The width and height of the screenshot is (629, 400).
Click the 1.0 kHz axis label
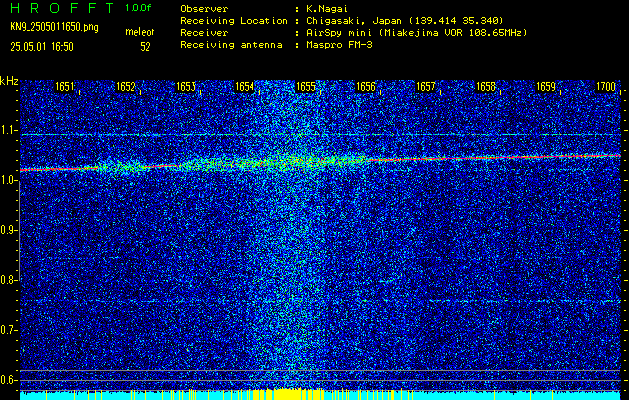[x=8, y=181]
